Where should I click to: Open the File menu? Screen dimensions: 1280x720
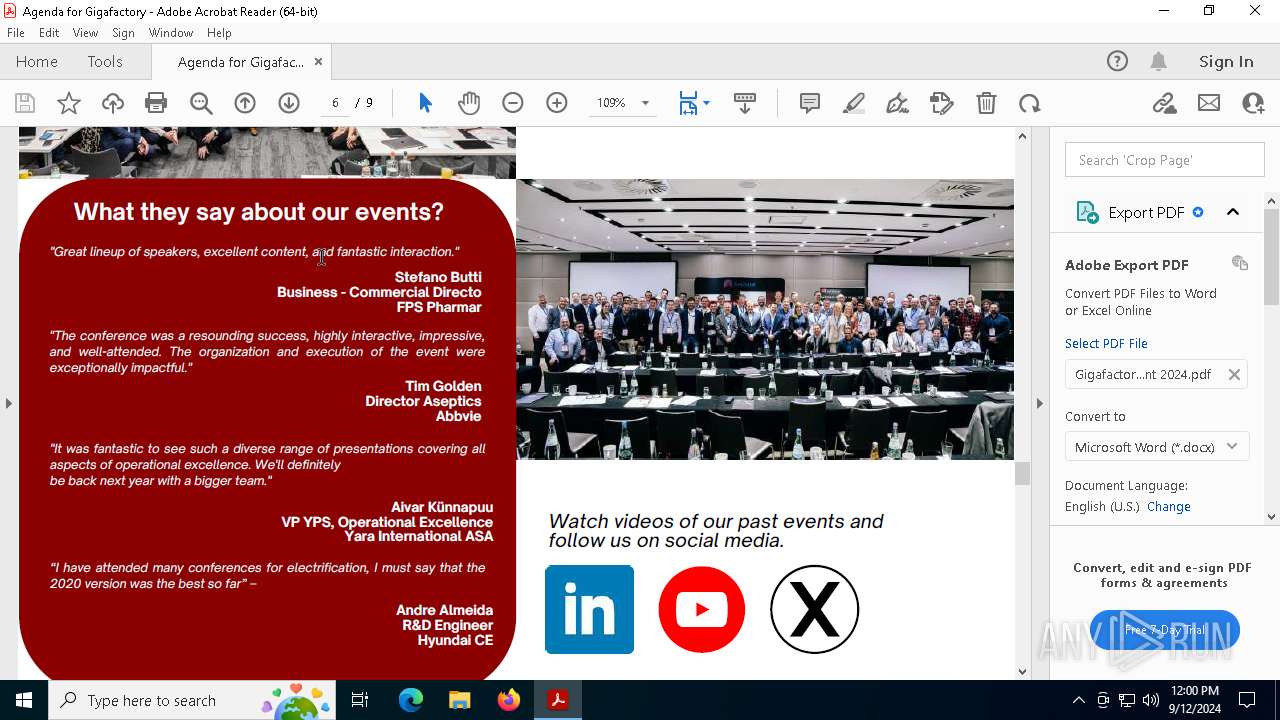pyautogui.click(x=16, y=33)
